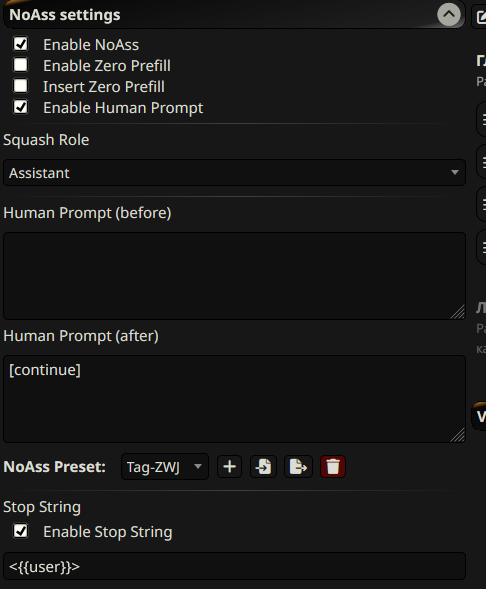Focus the Human Prompt (after) field containing [continue]
Screen dimensions: 486x589
234,399
